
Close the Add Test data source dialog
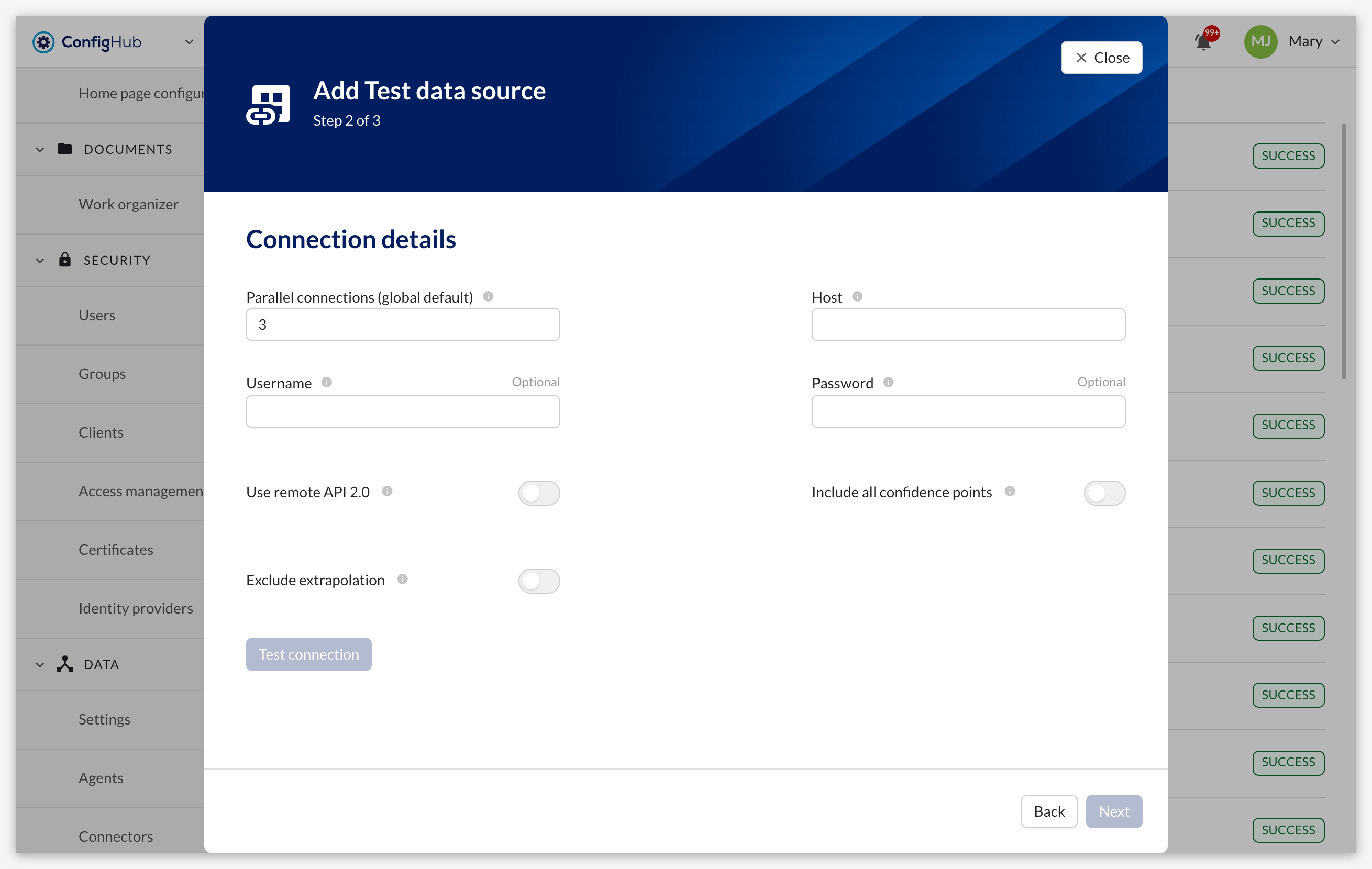click(1101, 58)
